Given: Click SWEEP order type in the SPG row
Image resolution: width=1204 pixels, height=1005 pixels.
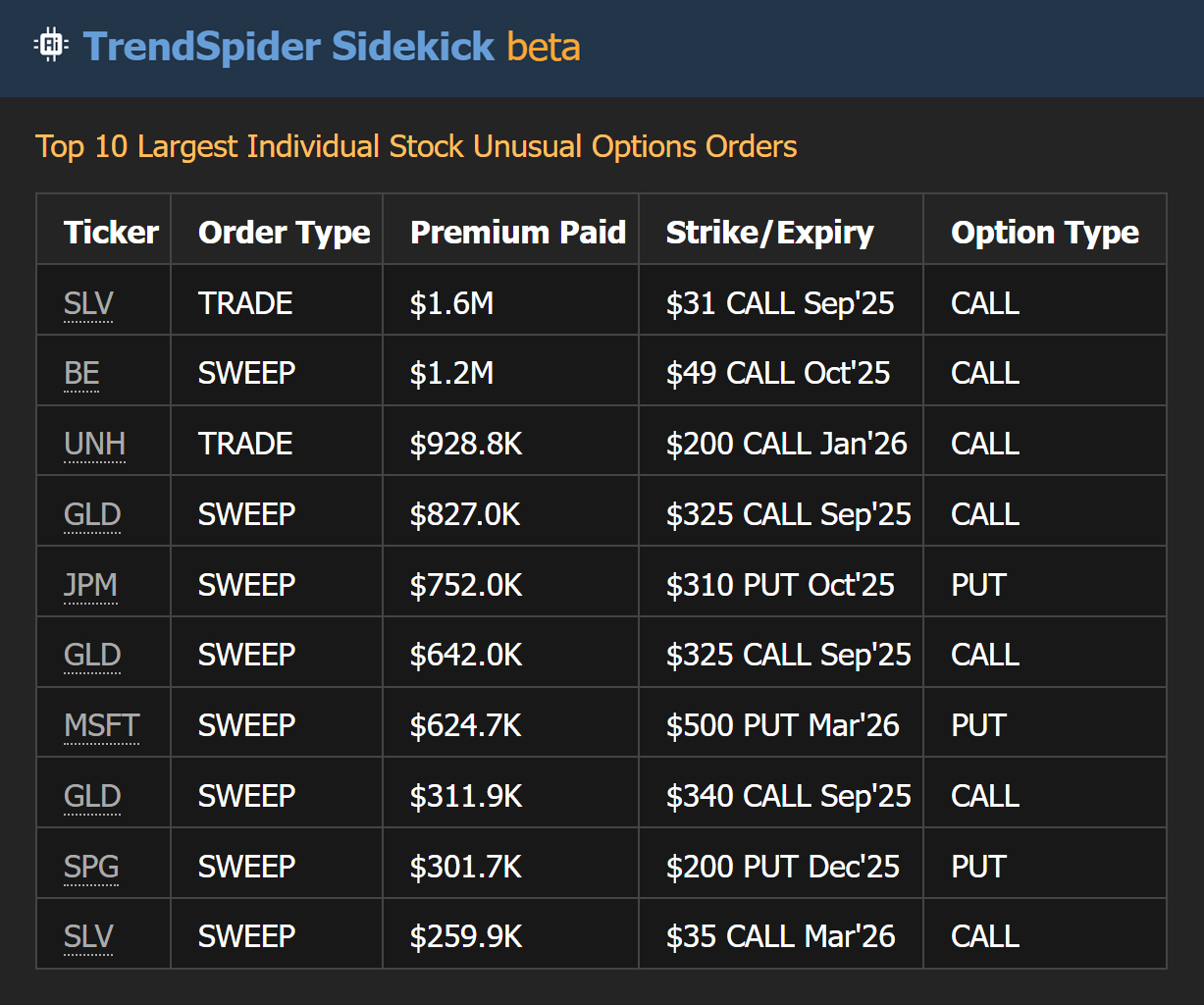Looking at the screenshot, I should pyautogui.click(x=247, y=867).
